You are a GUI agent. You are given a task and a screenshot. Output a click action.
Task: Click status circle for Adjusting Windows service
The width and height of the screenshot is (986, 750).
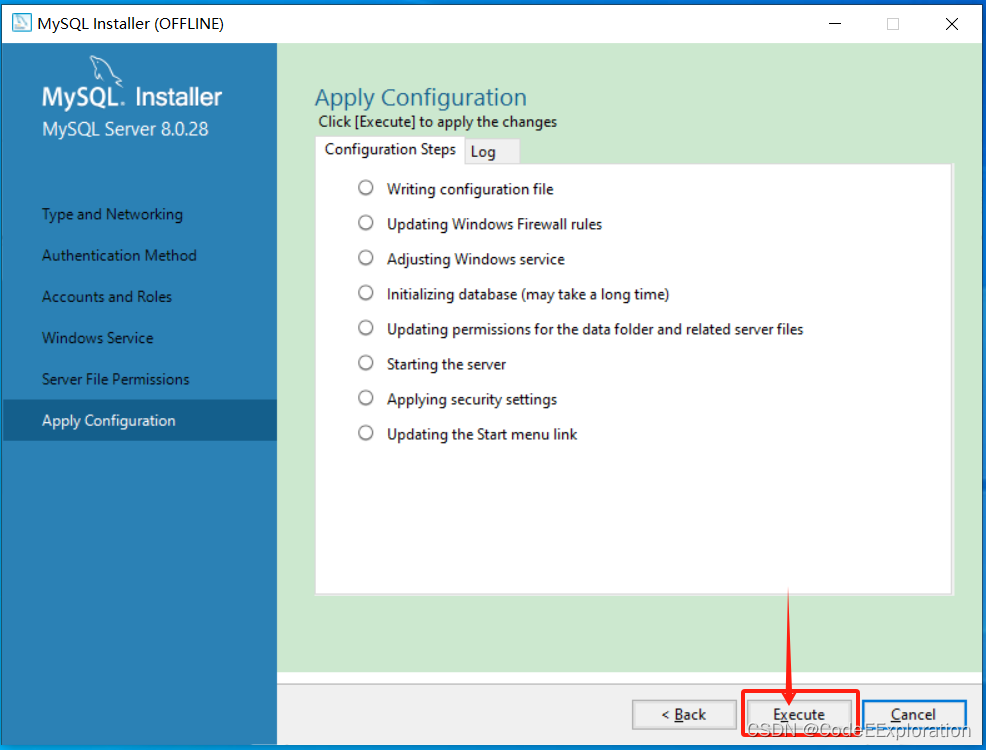(x=365, y=258)
